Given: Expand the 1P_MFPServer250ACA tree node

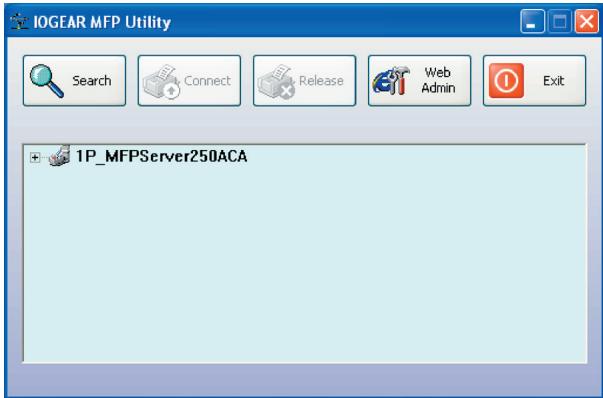Looking at the screenshot, I should pos(35,157).
